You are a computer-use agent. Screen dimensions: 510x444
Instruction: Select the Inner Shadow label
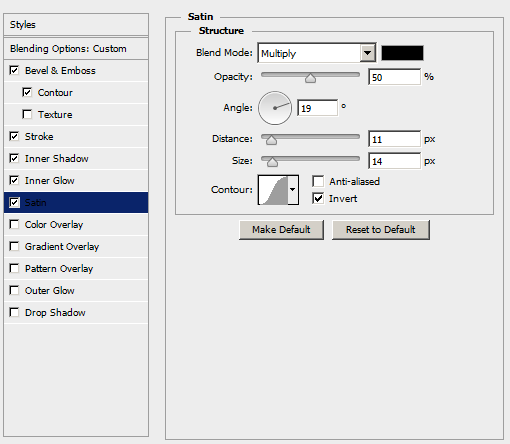click(x=57, y=159)
